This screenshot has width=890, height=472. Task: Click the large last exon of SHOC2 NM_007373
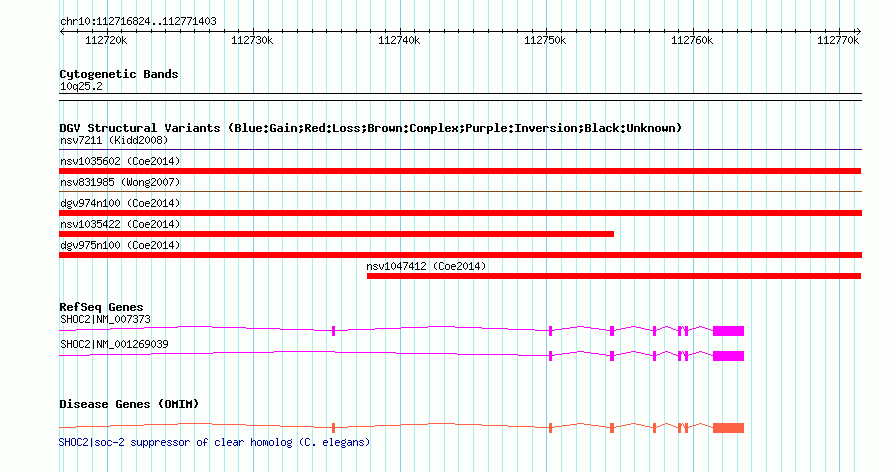click(x=728, y=331)
